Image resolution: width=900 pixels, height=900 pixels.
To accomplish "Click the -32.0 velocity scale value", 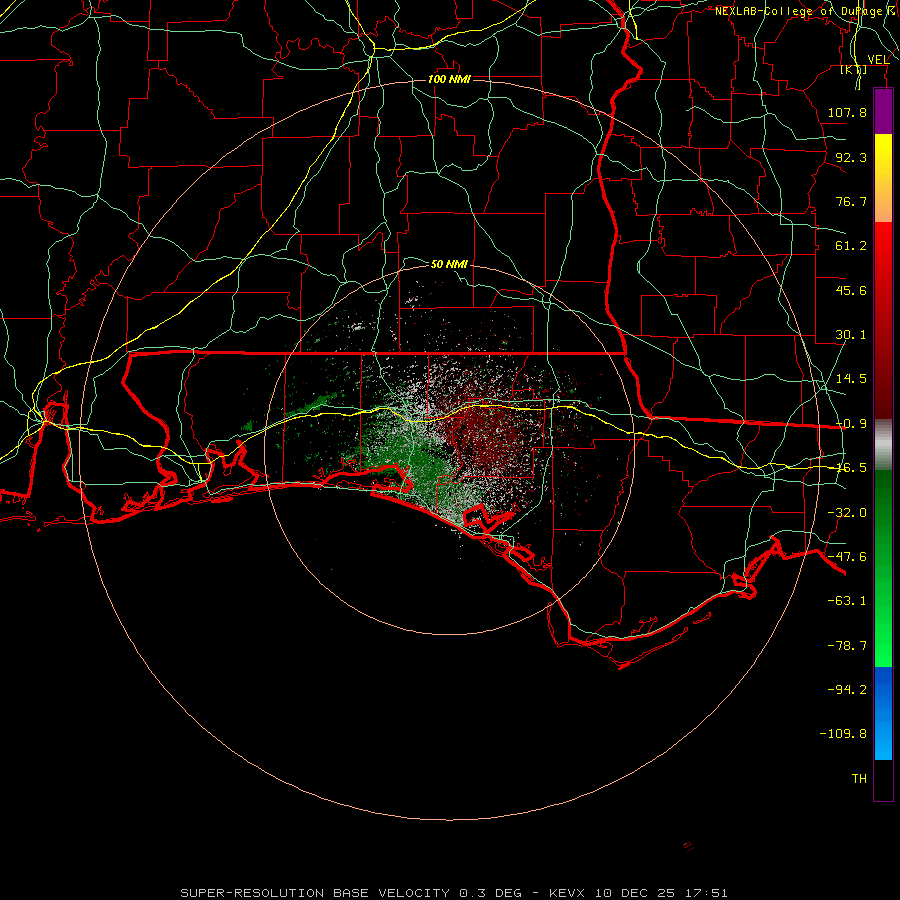I will (847, 513).
